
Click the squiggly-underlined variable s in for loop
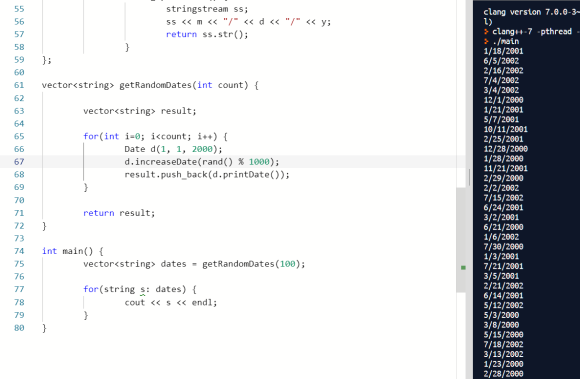[x=142, y=290]
